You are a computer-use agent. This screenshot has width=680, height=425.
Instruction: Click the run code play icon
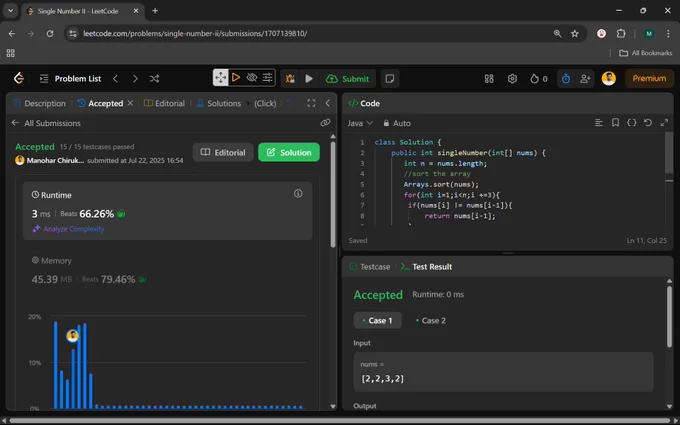(309, 78)
